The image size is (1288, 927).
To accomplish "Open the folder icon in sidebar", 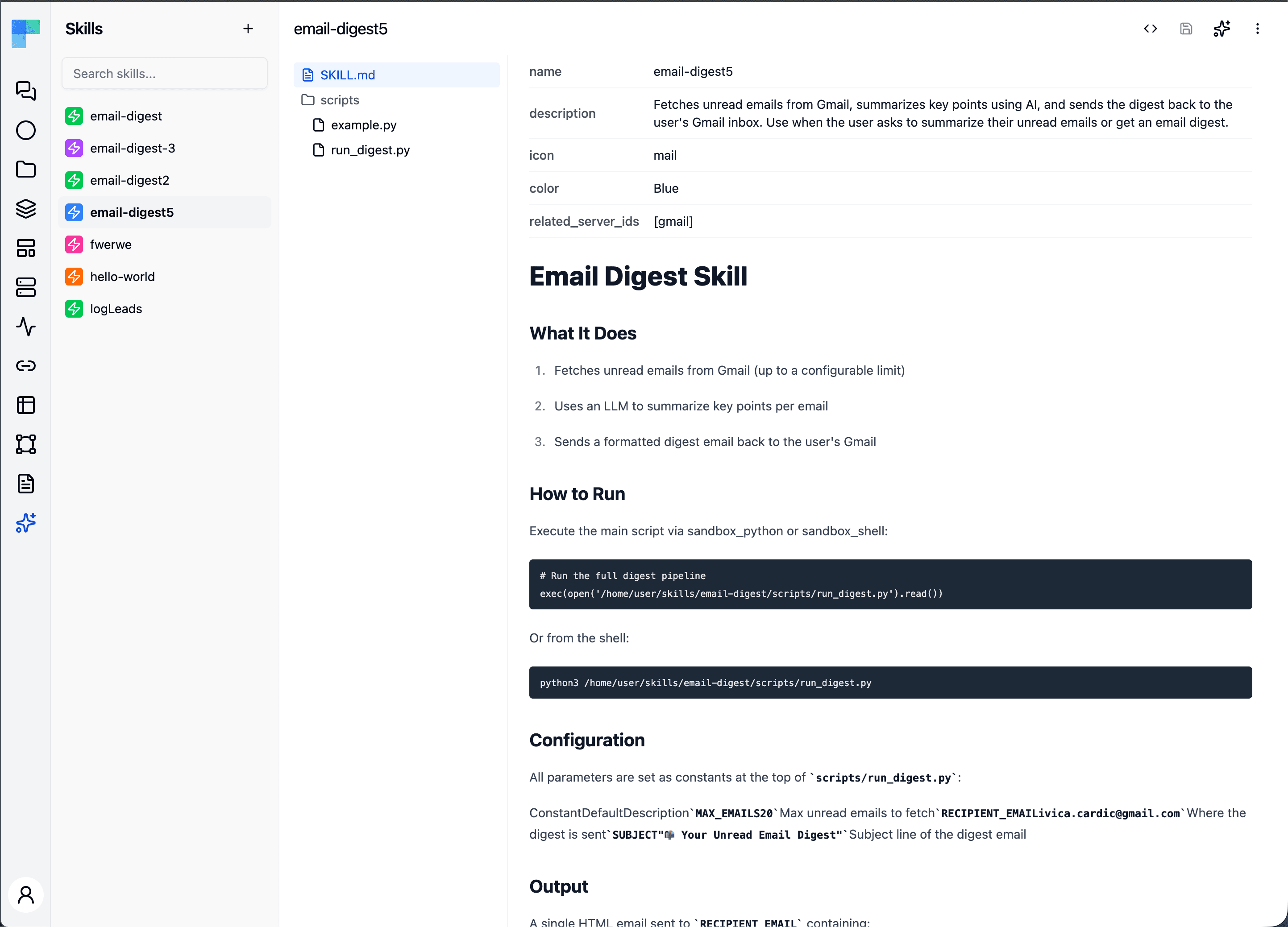I will click(x=25, y=169).
